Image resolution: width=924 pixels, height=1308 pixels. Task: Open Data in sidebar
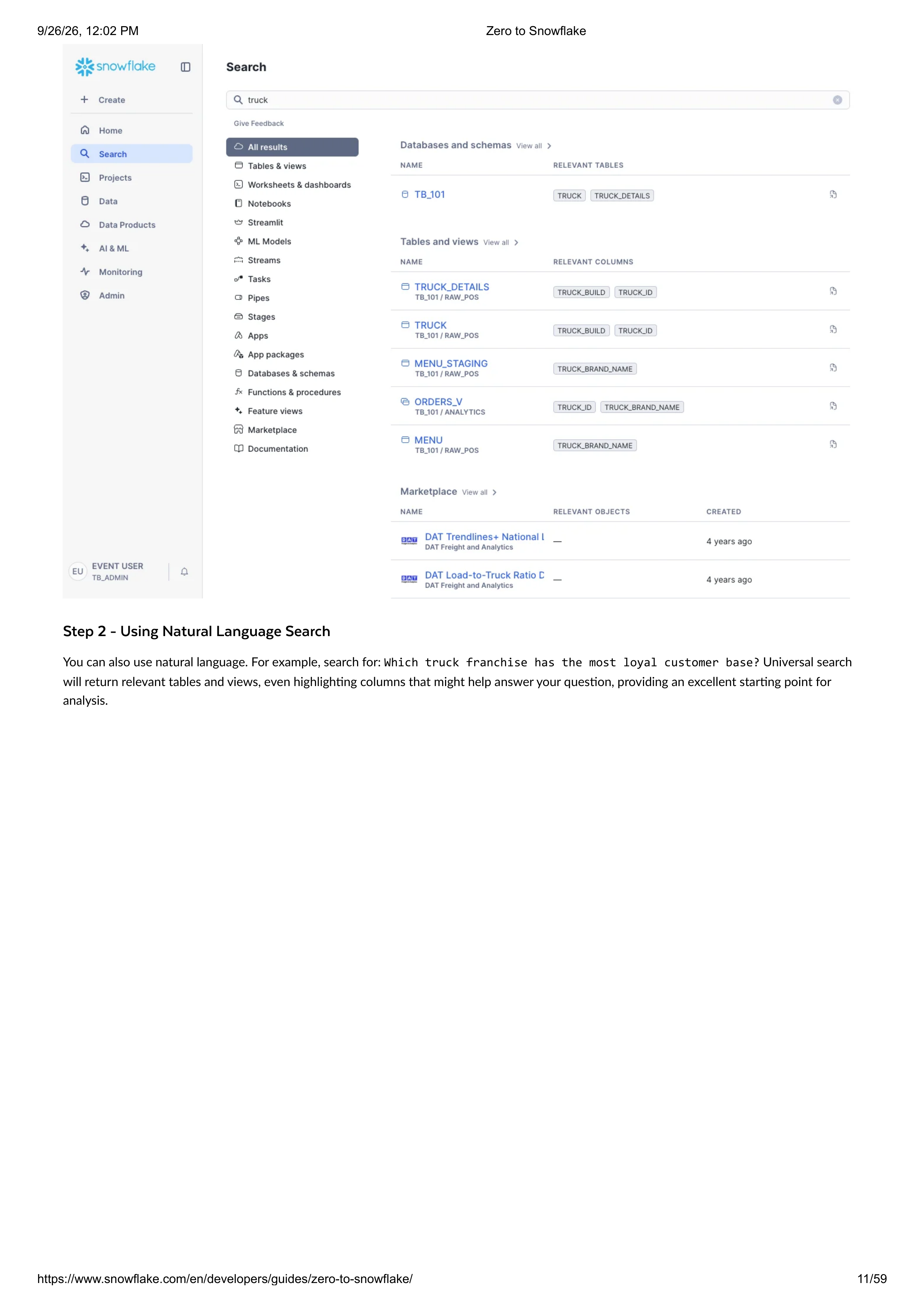[132, 201]
